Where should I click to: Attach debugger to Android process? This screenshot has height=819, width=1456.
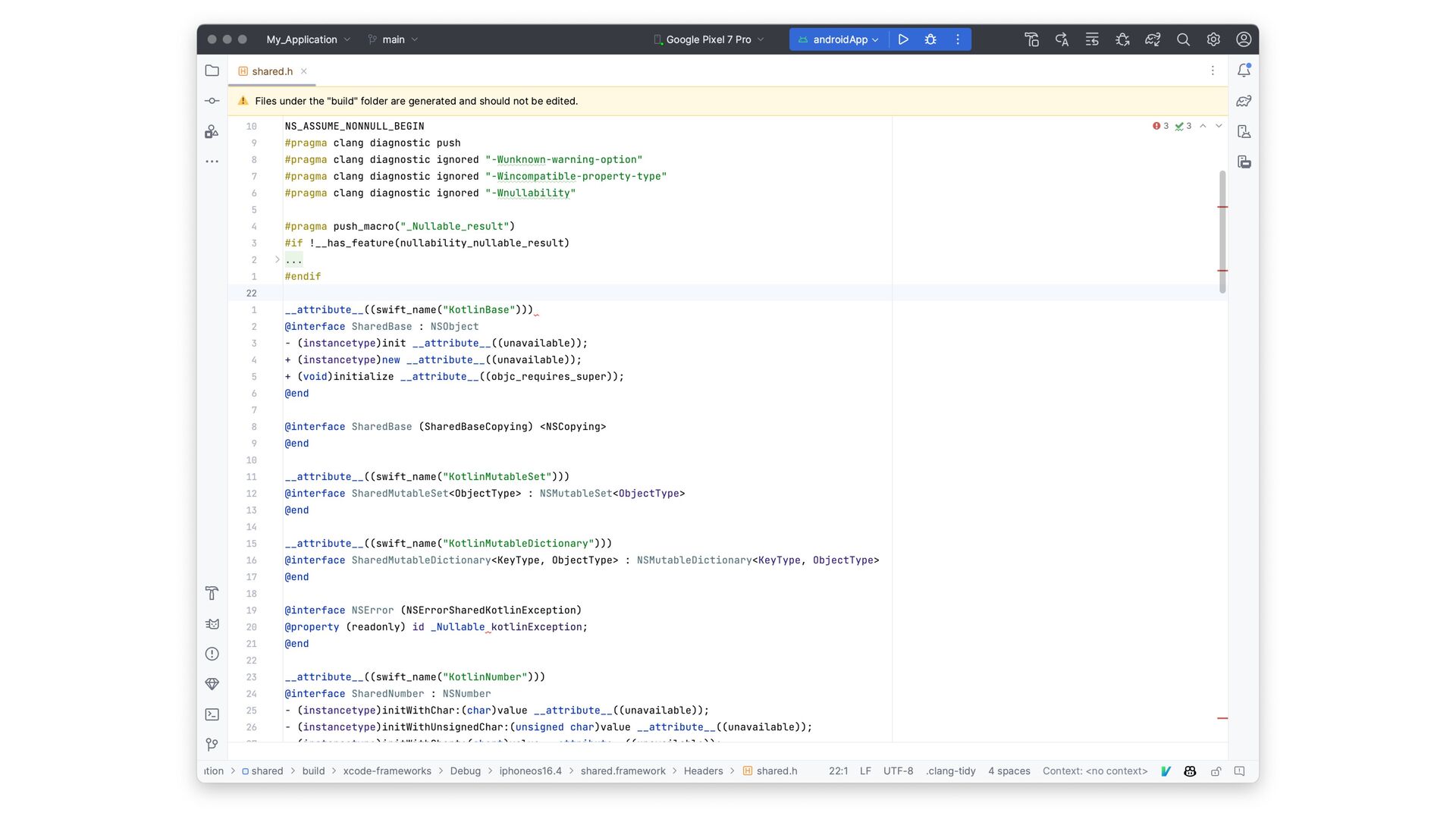click(1122, 39)
